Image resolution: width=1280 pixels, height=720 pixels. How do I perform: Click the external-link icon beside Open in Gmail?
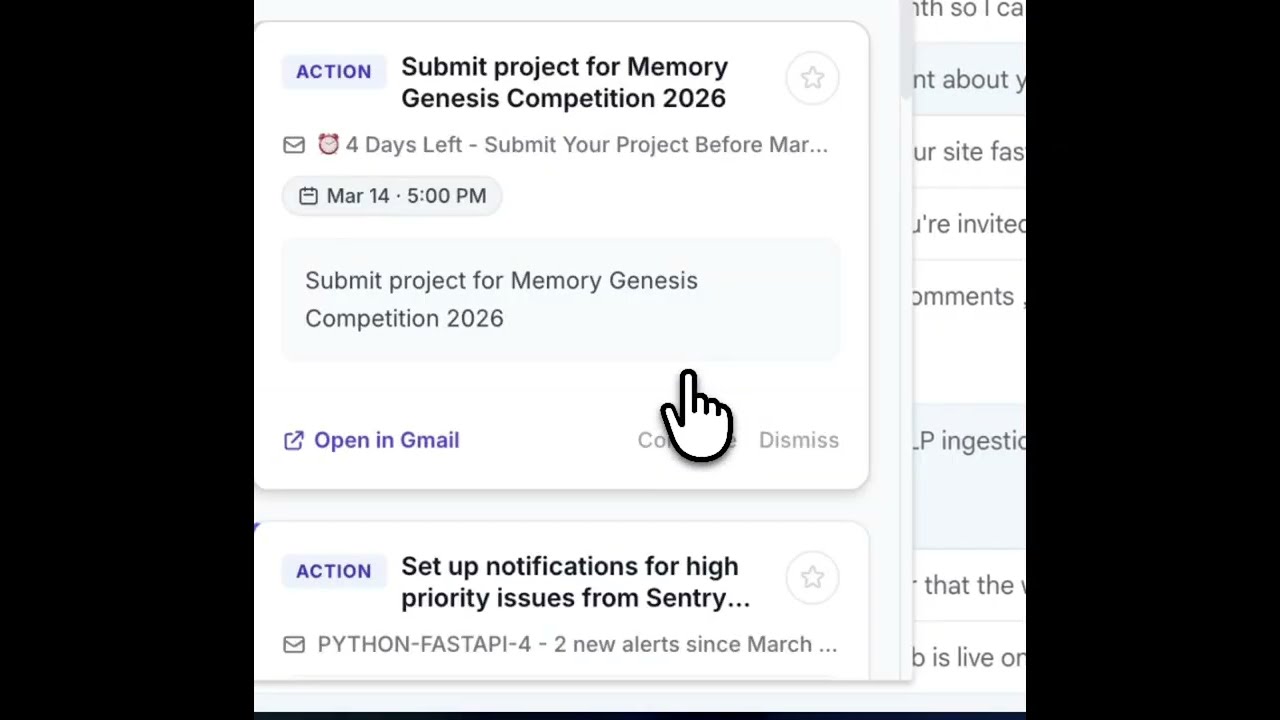(x=294, y=441)
